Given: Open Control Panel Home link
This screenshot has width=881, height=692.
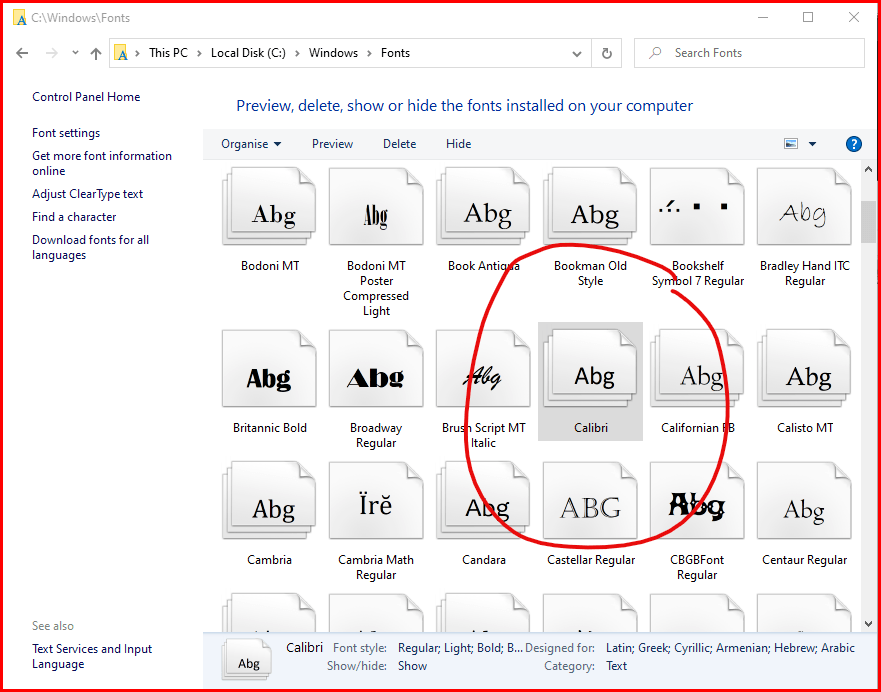Looking at the screenshot, I should (86, 97).
